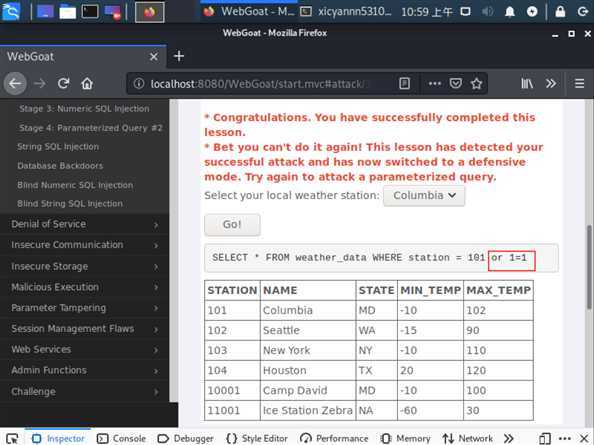Go back with the browser back arrow
594x445 pixels.
(15, 83)
